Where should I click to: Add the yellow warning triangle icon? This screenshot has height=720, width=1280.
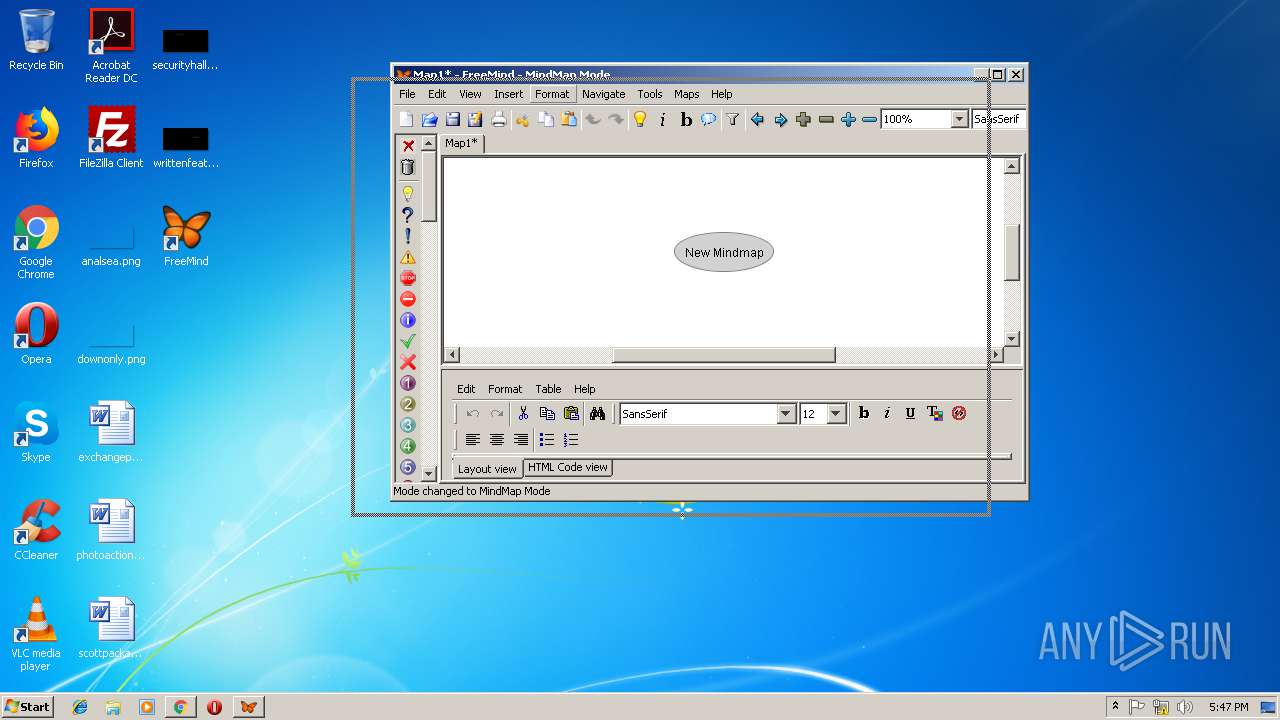point(408,257)
